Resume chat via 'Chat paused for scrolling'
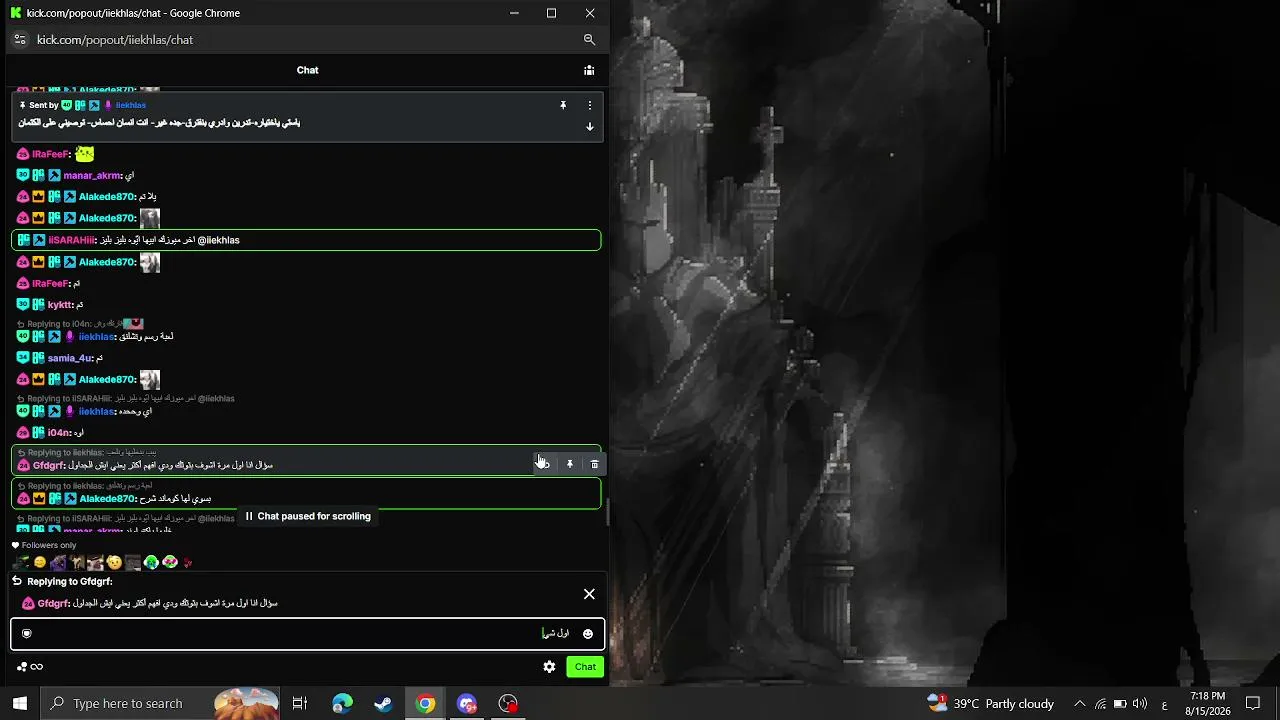 (x=308, y=516)
